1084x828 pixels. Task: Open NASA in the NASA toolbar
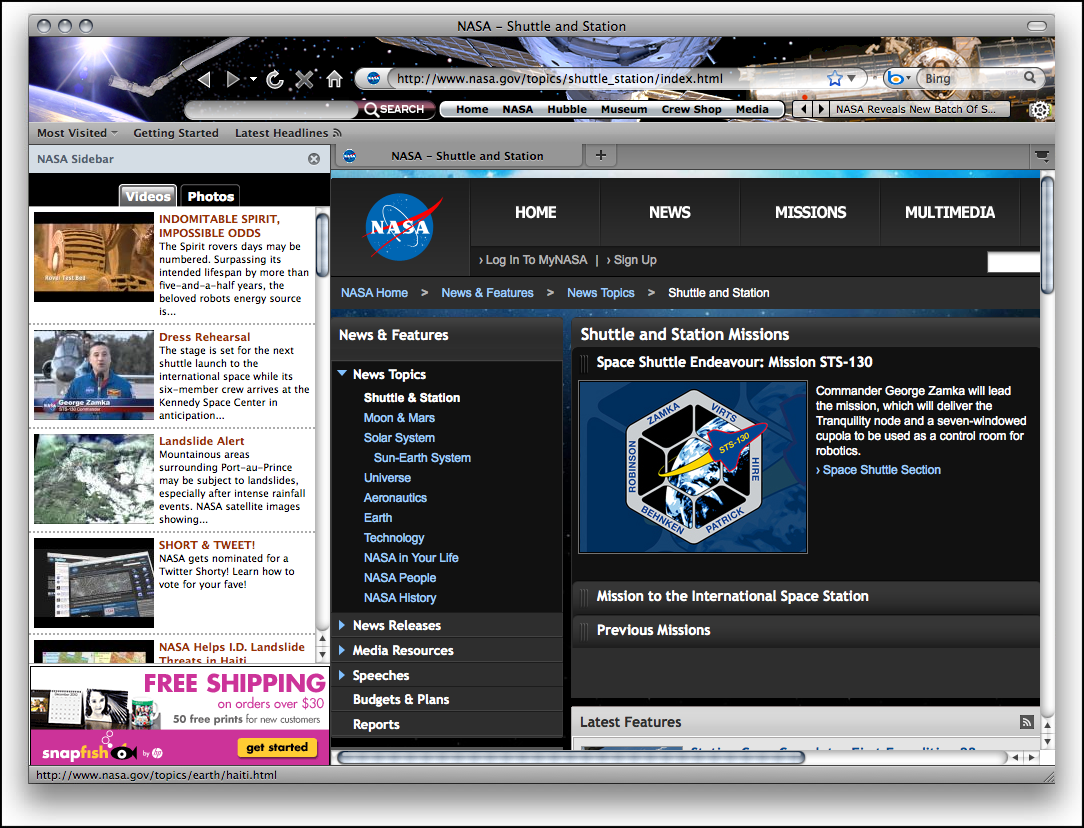click(518, 109)
